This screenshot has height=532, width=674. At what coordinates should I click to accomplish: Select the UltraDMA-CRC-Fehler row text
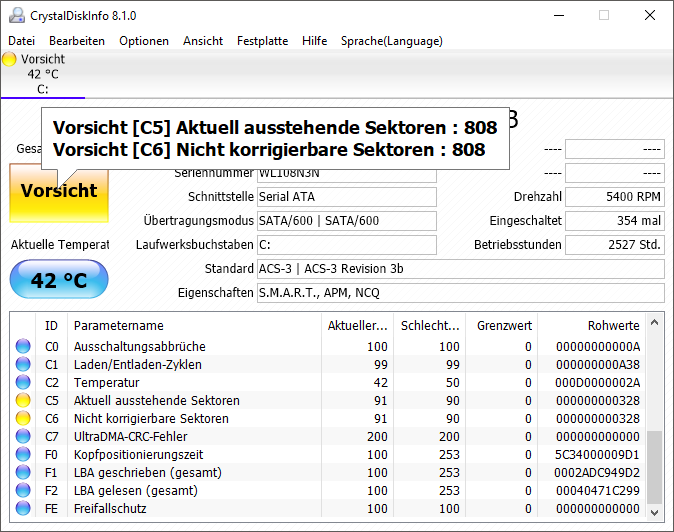[x=131, y=437]
